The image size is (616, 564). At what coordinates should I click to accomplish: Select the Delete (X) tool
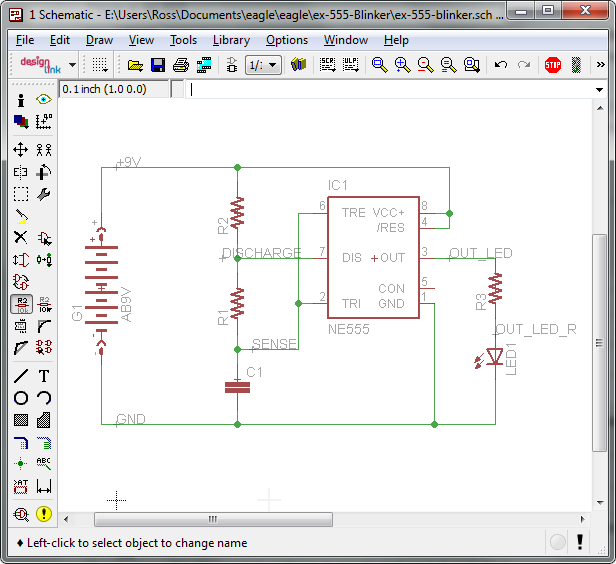tap(21, 238)
